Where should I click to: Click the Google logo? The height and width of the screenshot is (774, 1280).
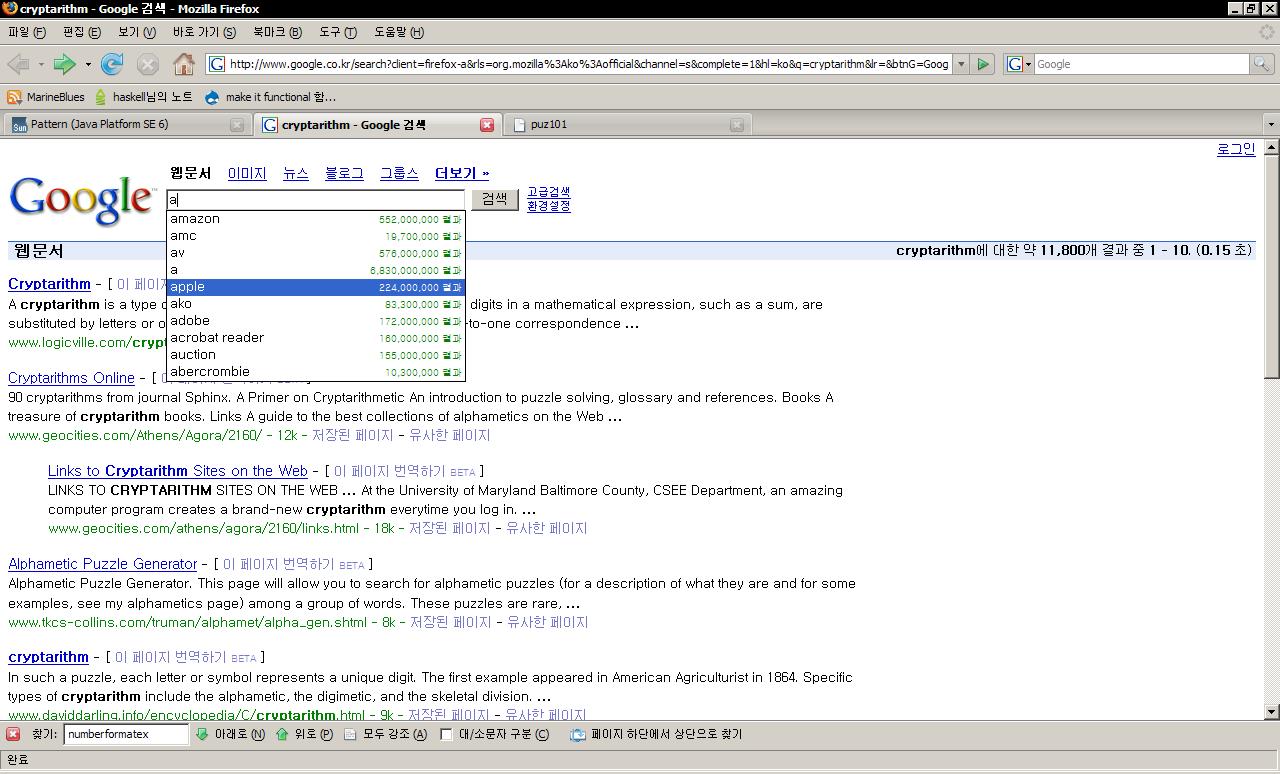tap(82, 199)
